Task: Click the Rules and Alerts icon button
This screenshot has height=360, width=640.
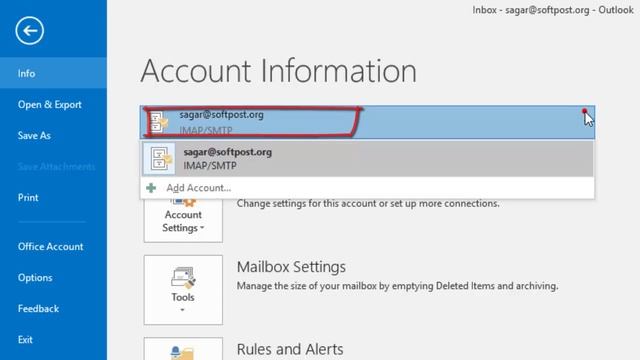Action: point(183,349)
